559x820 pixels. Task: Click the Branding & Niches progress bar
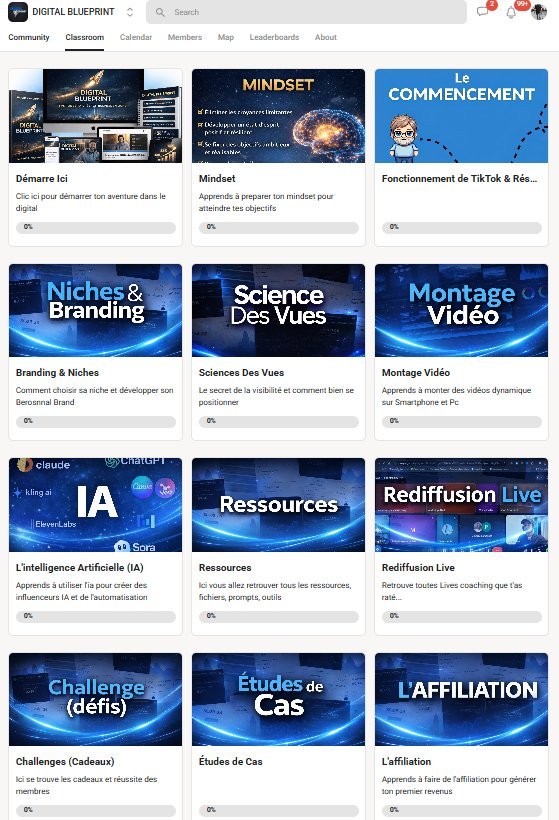click(96, 421)
